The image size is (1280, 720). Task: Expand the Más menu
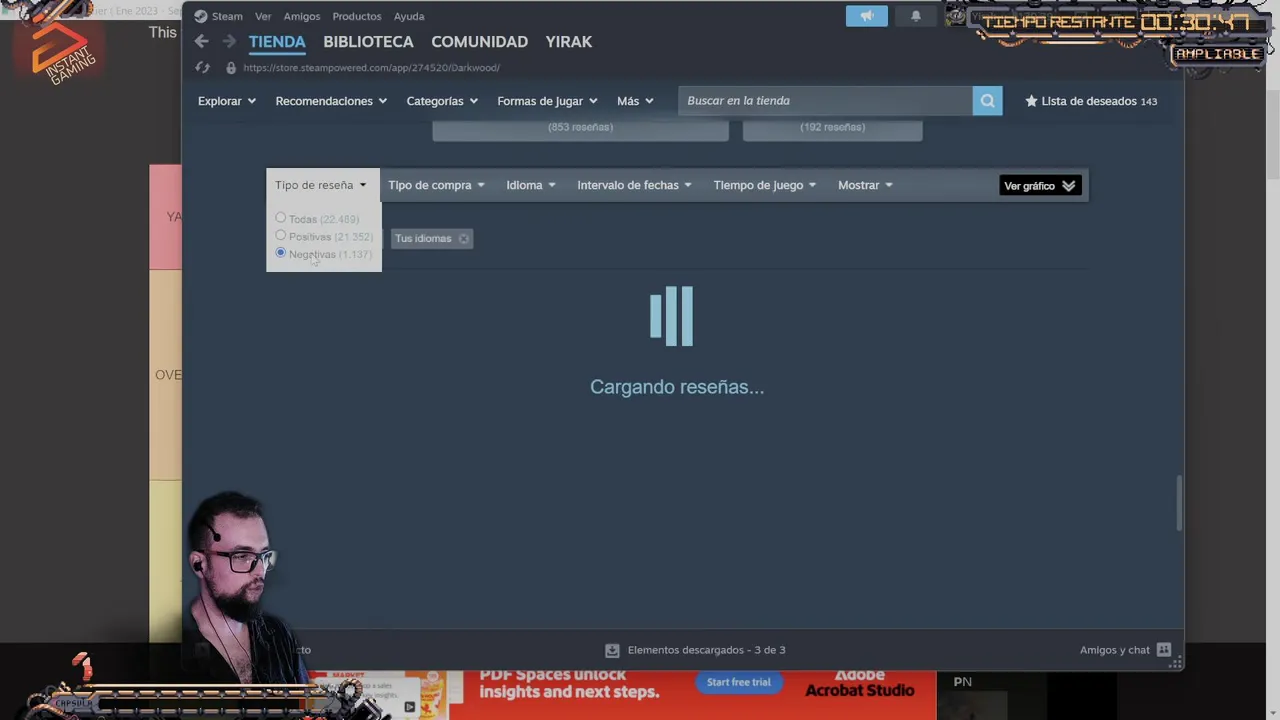click(x=635, y=101)
